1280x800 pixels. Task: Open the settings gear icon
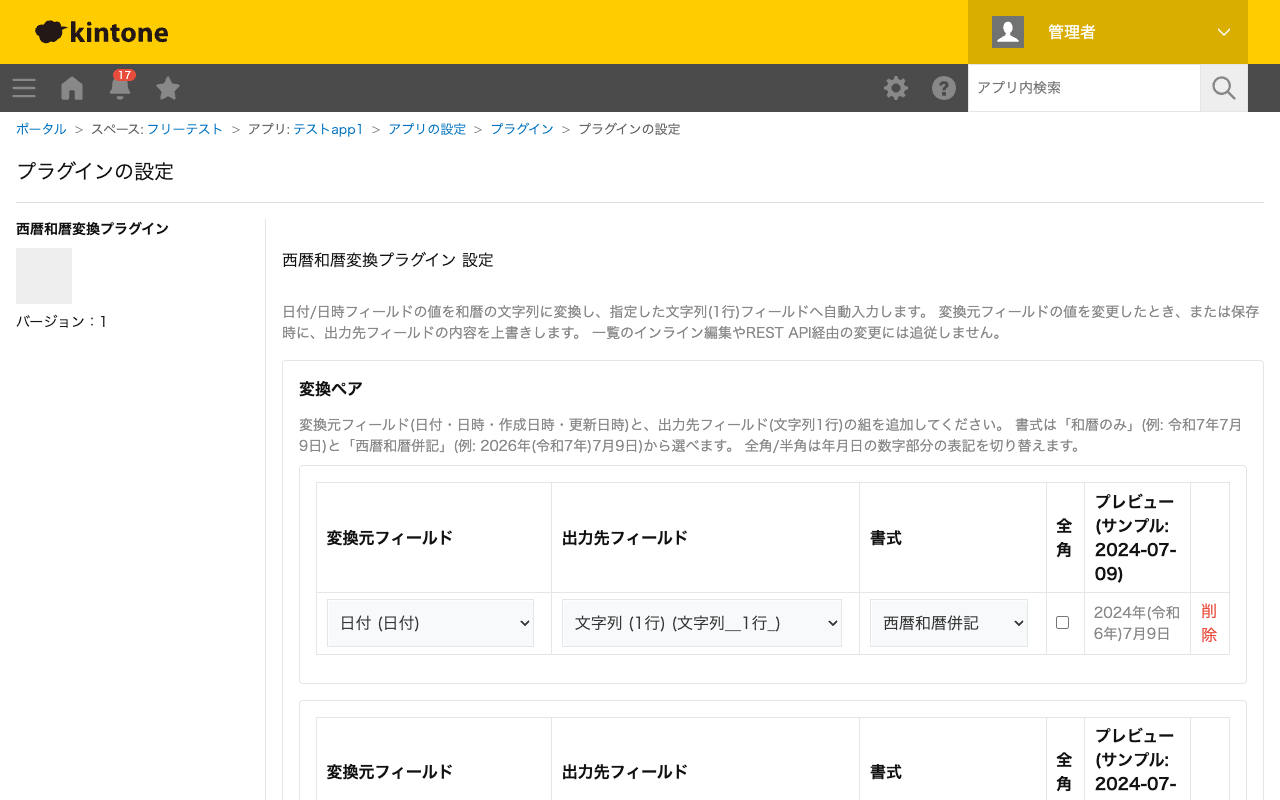[x=896, y=88]
